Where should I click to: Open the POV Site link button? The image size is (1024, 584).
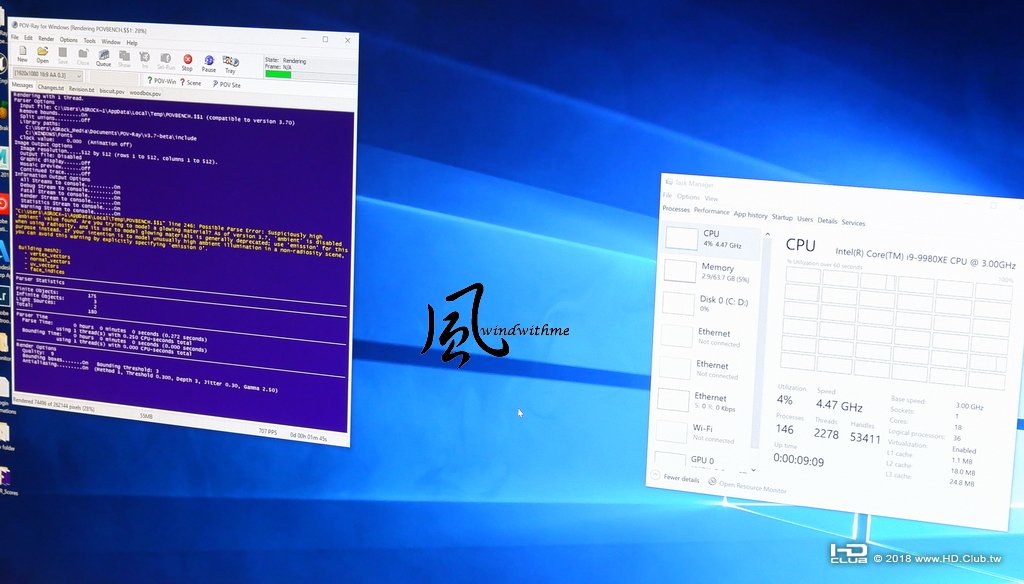click(x=226, y=84)
